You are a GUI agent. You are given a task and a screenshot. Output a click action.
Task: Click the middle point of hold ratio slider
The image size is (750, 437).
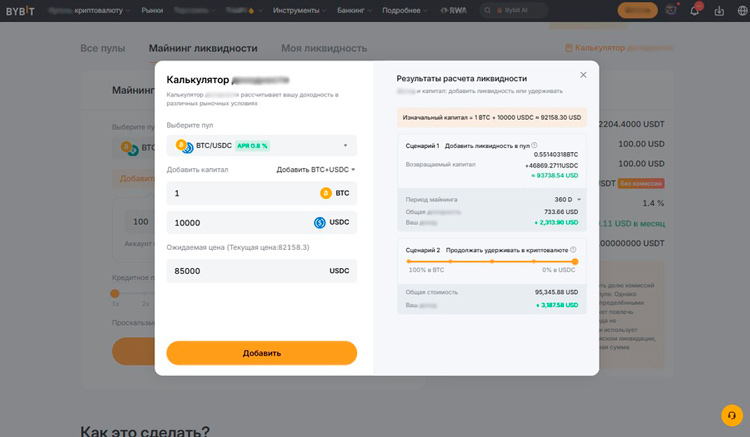click(492, 262)
